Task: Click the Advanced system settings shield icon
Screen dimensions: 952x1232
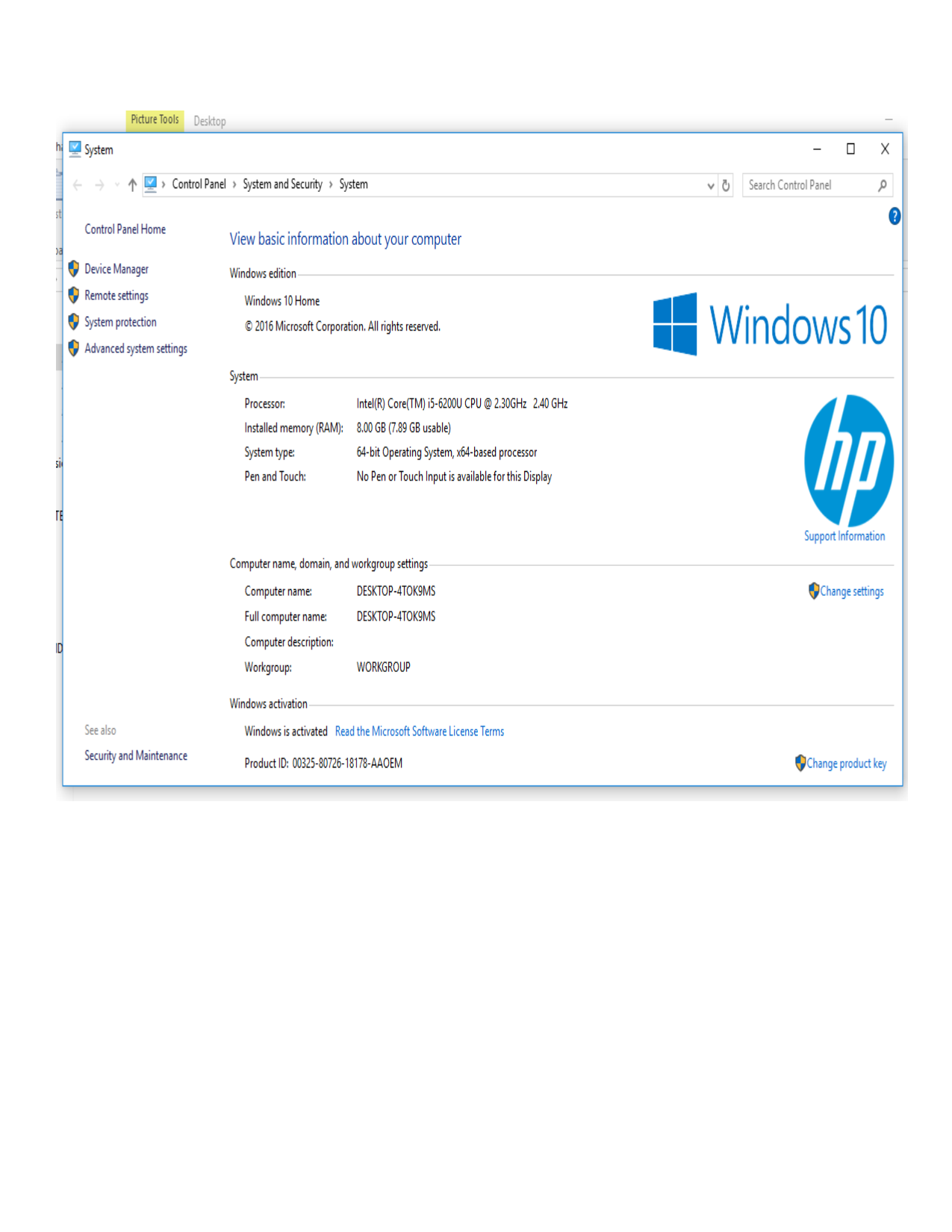Action: tap(73, 349)
